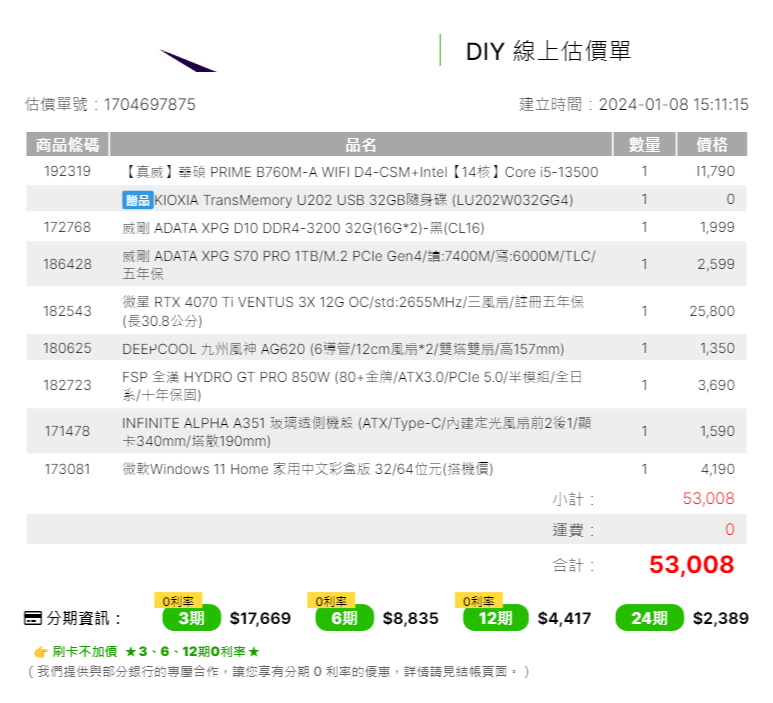
Task: Click the 品名 column header
Action: click(361, 144)
